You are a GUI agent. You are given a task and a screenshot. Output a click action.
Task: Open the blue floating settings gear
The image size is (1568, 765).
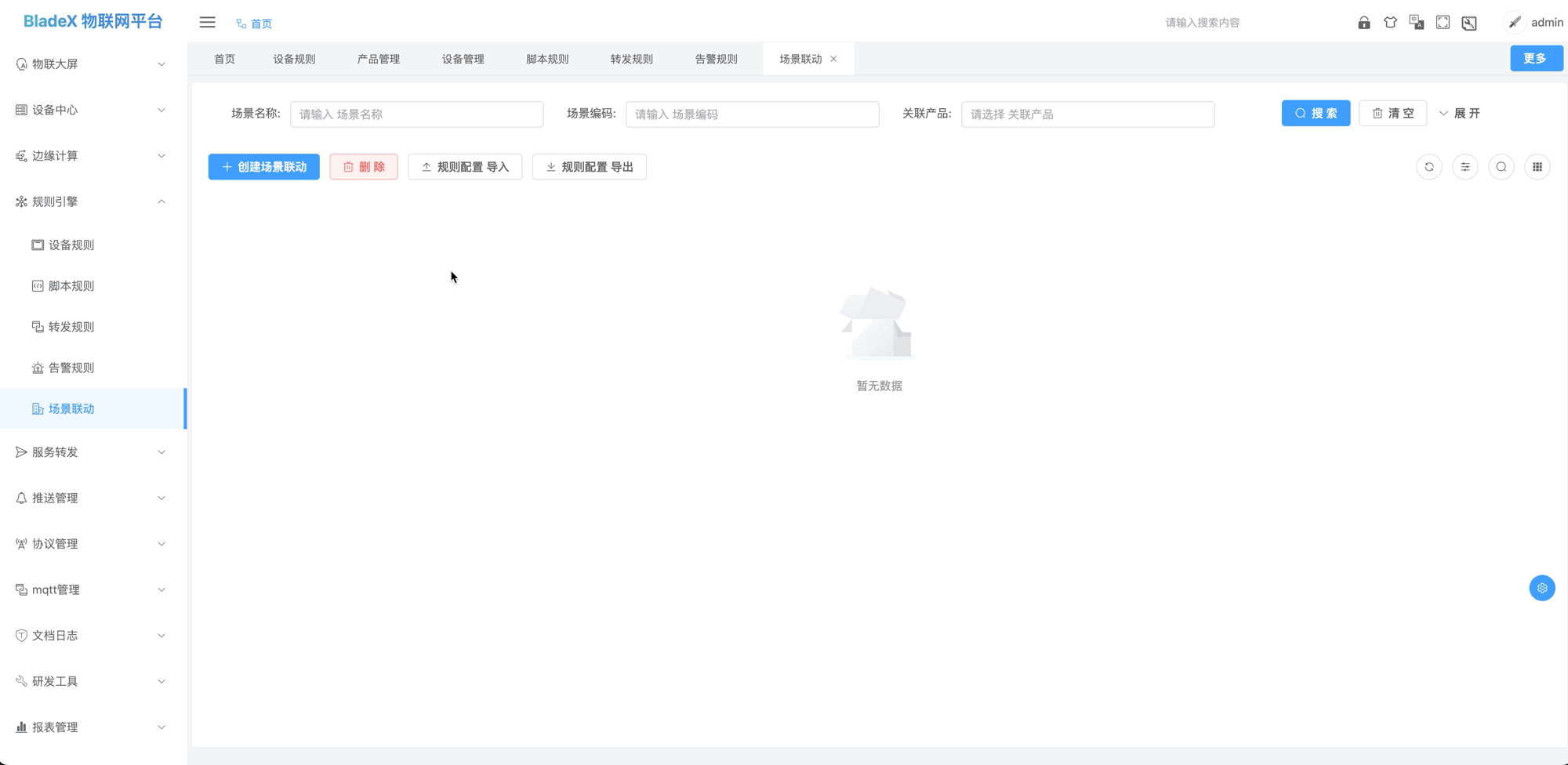pyautogui.click(x=1541, y=588)
